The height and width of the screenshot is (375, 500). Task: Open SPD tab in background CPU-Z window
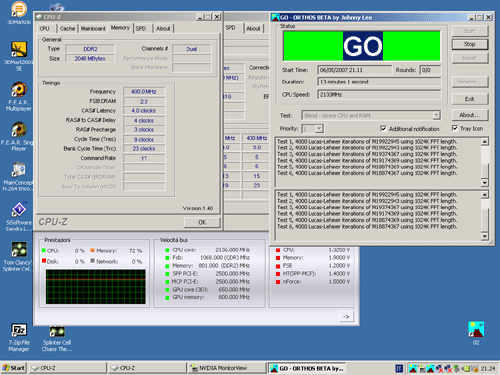(231, 28)
